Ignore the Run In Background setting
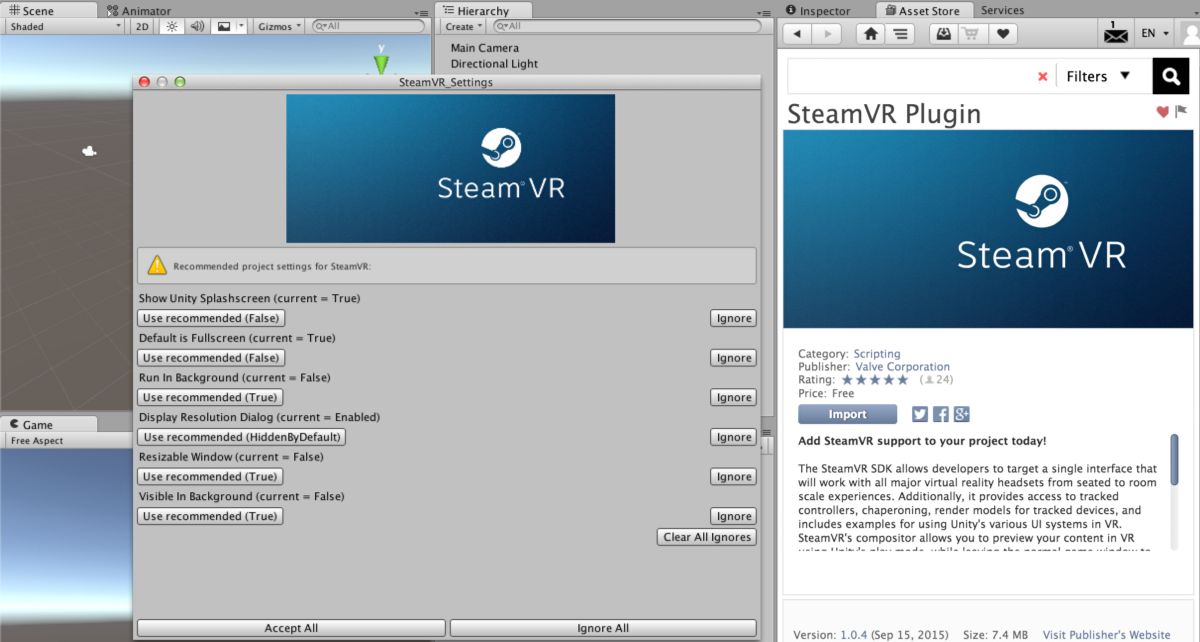Viewport: 1200px width, 642px height. tap(734, 397)
